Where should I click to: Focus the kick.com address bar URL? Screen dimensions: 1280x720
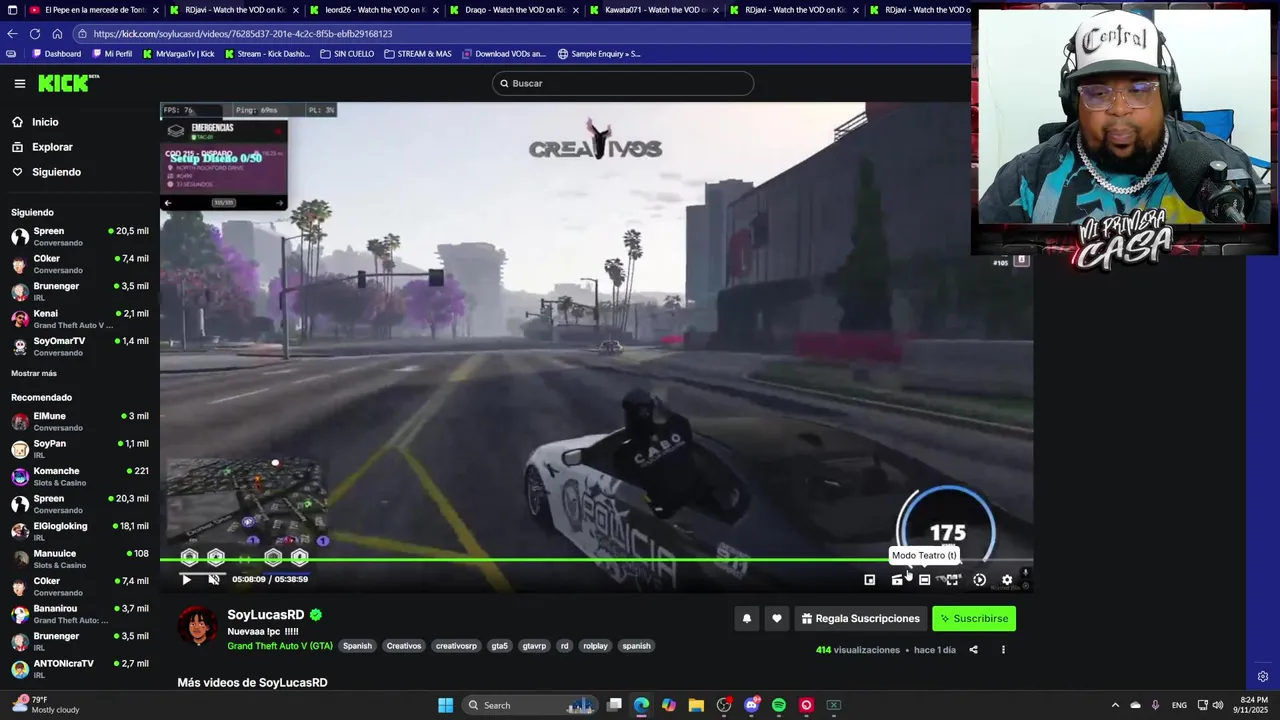[243, 34]
